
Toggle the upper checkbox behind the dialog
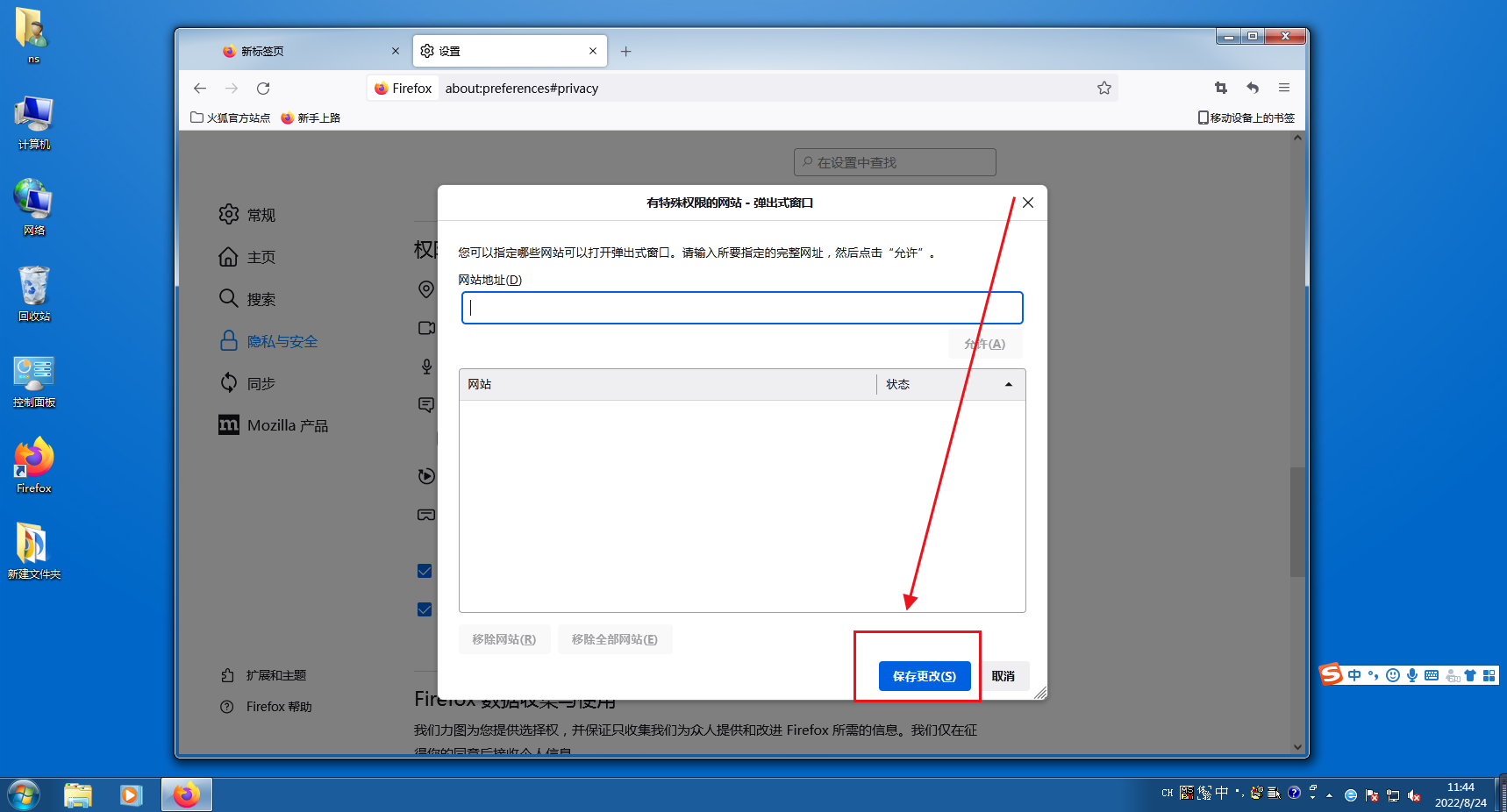tap(425, 571)
